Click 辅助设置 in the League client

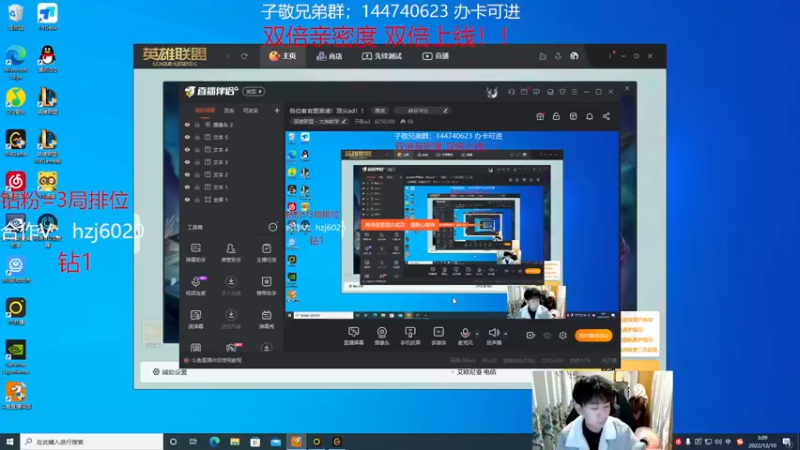click(x=170, y=372)
